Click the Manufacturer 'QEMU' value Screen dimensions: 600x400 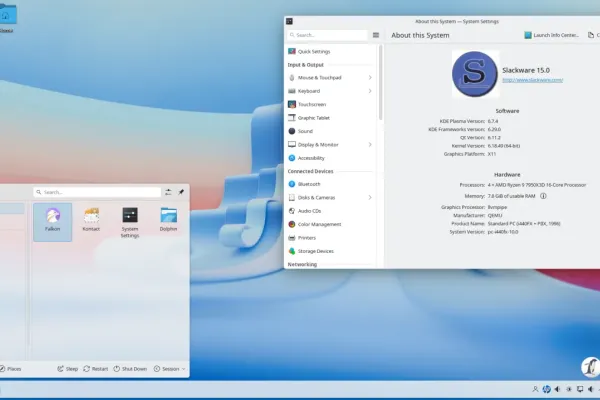point(495,216)
